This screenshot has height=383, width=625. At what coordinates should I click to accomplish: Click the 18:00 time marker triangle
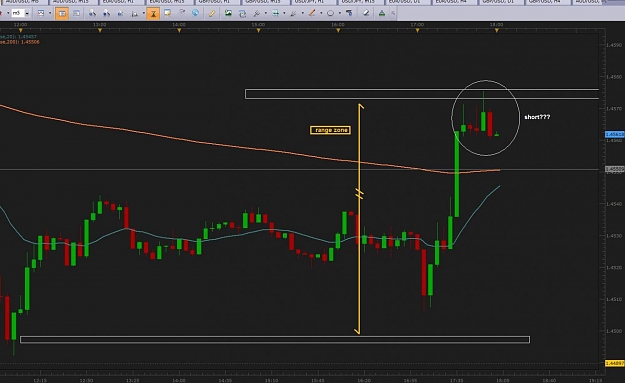pyautogui.click(x=497, y=30)
